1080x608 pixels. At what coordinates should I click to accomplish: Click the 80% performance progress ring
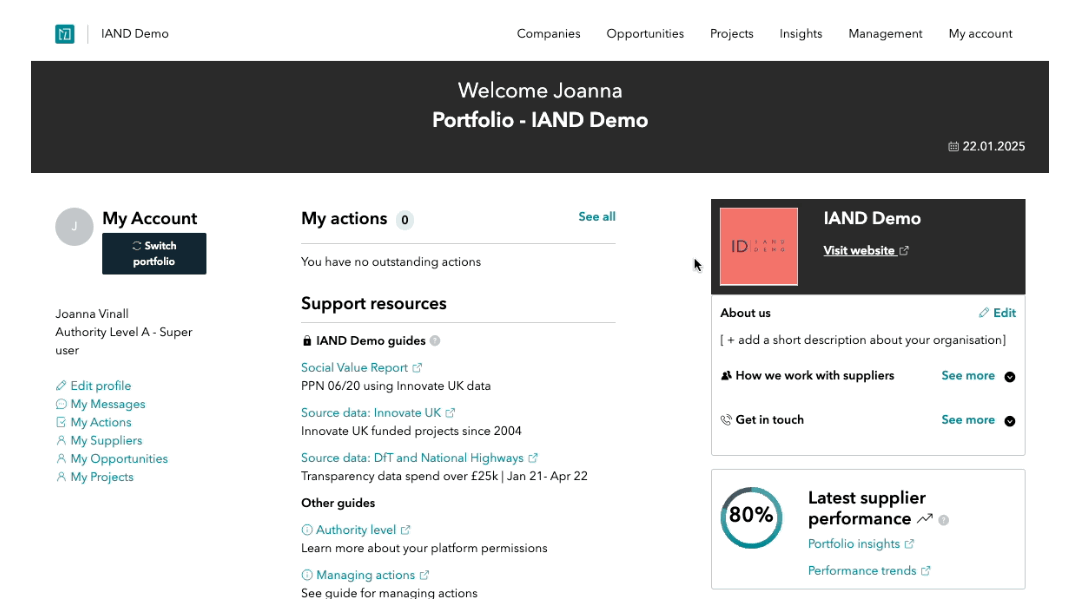click(751, 517)
